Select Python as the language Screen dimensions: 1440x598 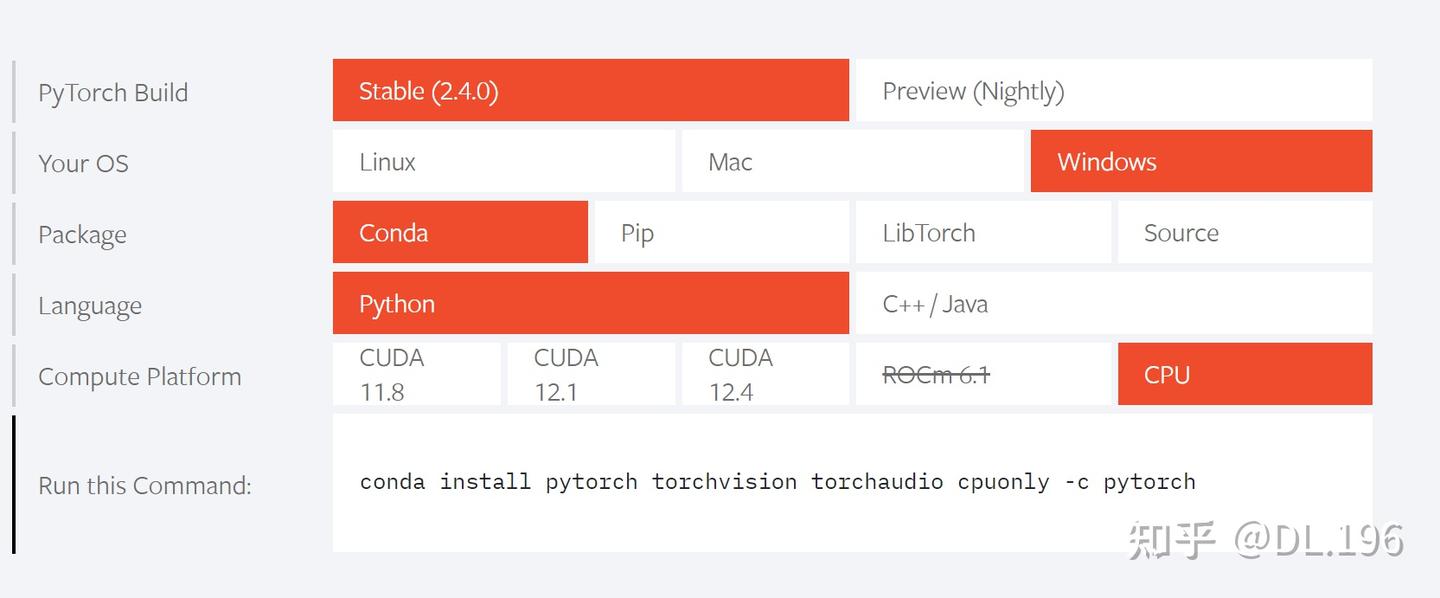(x=590, y=304)
